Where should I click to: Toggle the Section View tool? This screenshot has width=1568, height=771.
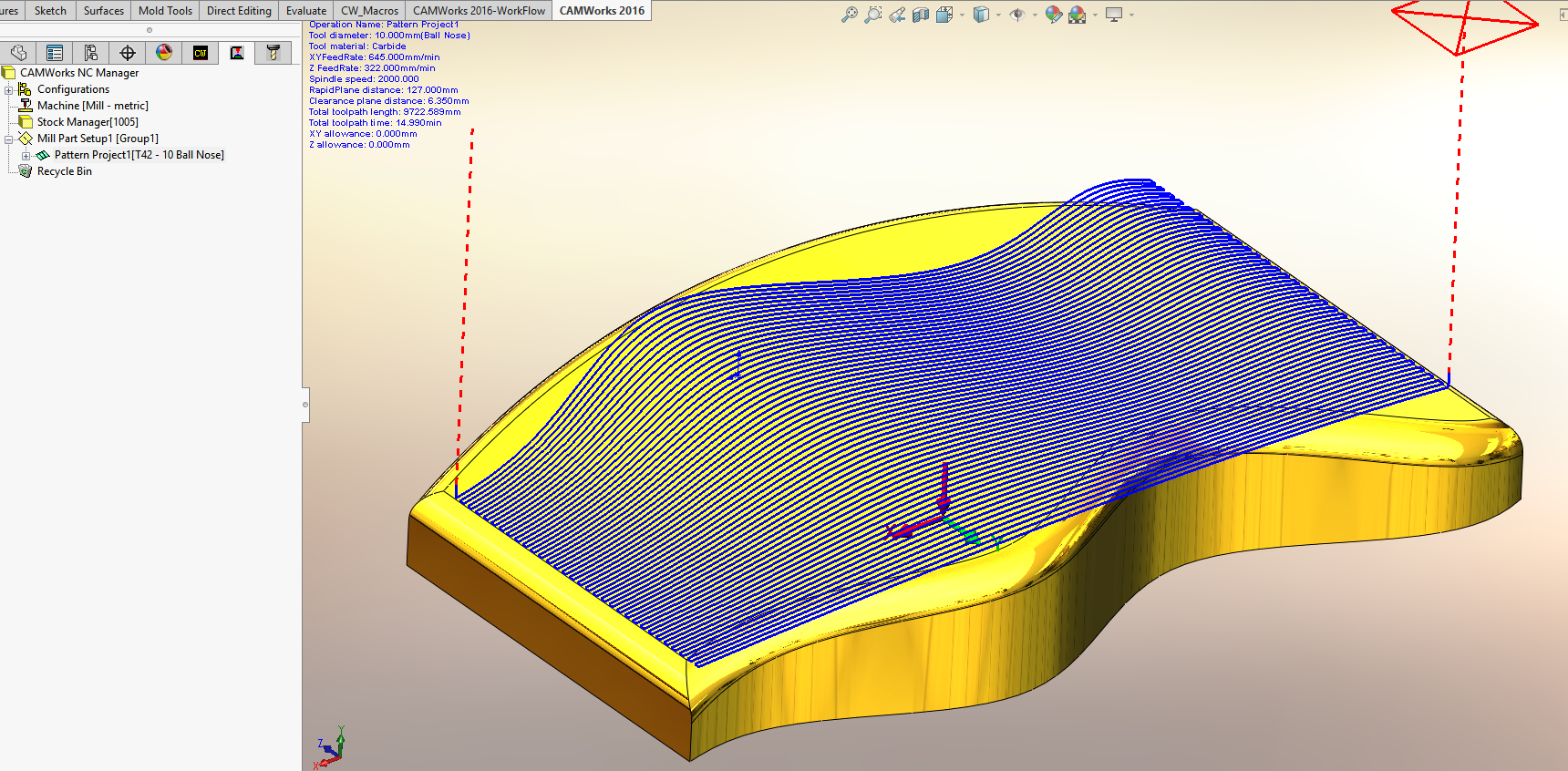pos(921,15)
